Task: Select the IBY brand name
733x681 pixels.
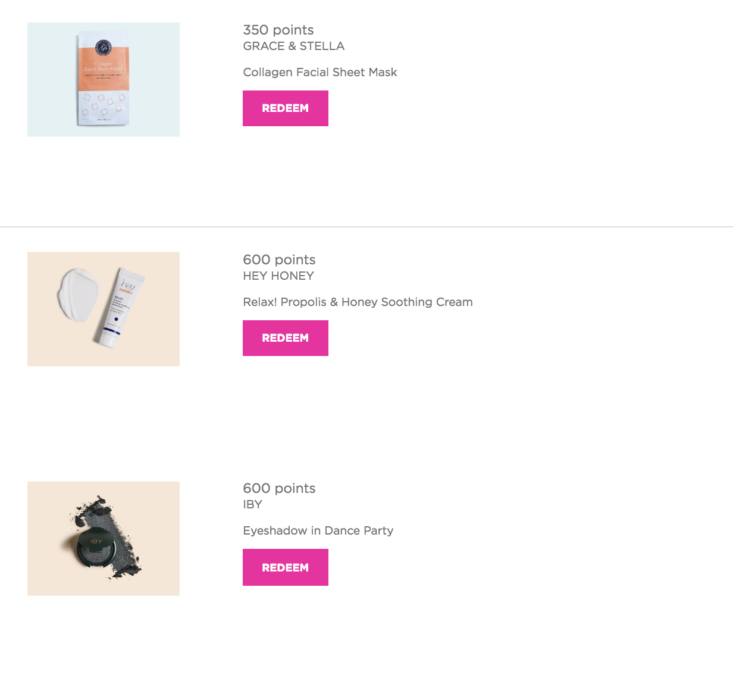Action: [x=252, y=505]
